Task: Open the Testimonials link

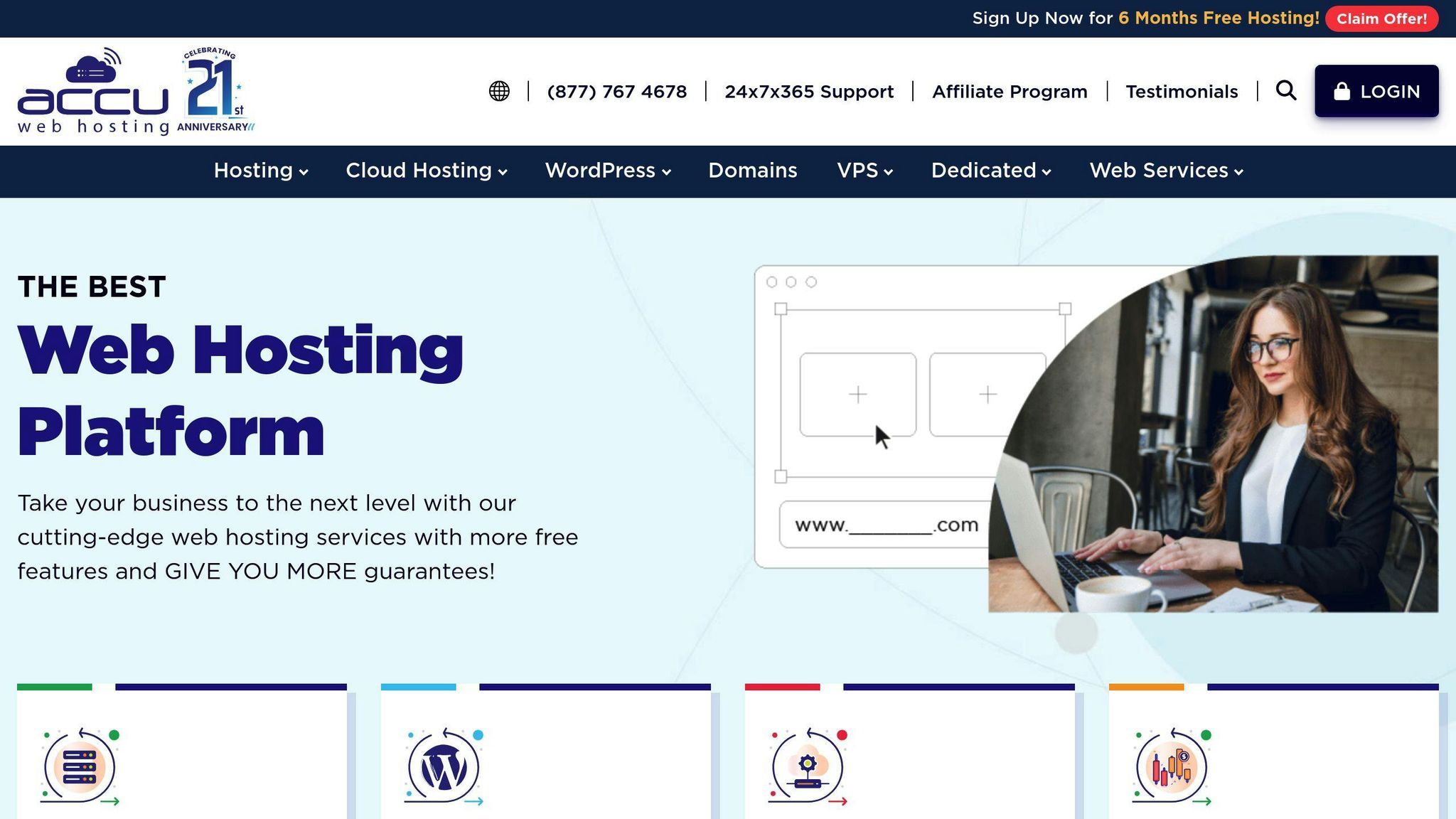Action: coord(1182,92)
